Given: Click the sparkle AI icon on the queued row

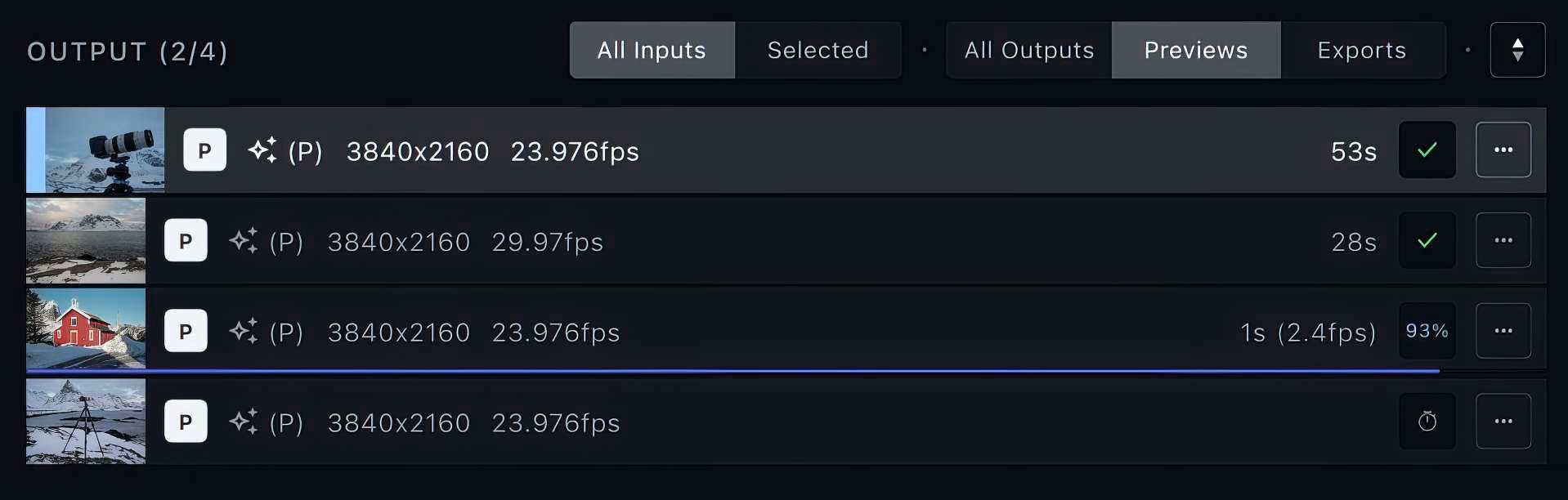Looking at the screenshot, I should click(x=243, y=422).
